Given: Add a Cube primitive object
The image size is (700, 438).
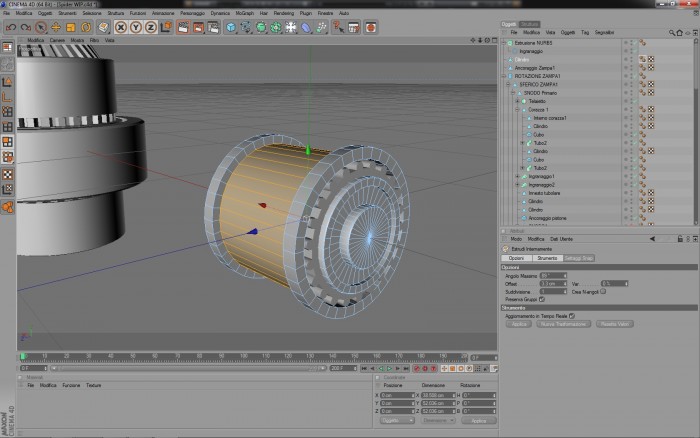Looking at the screenshot, I should [230, 27].
